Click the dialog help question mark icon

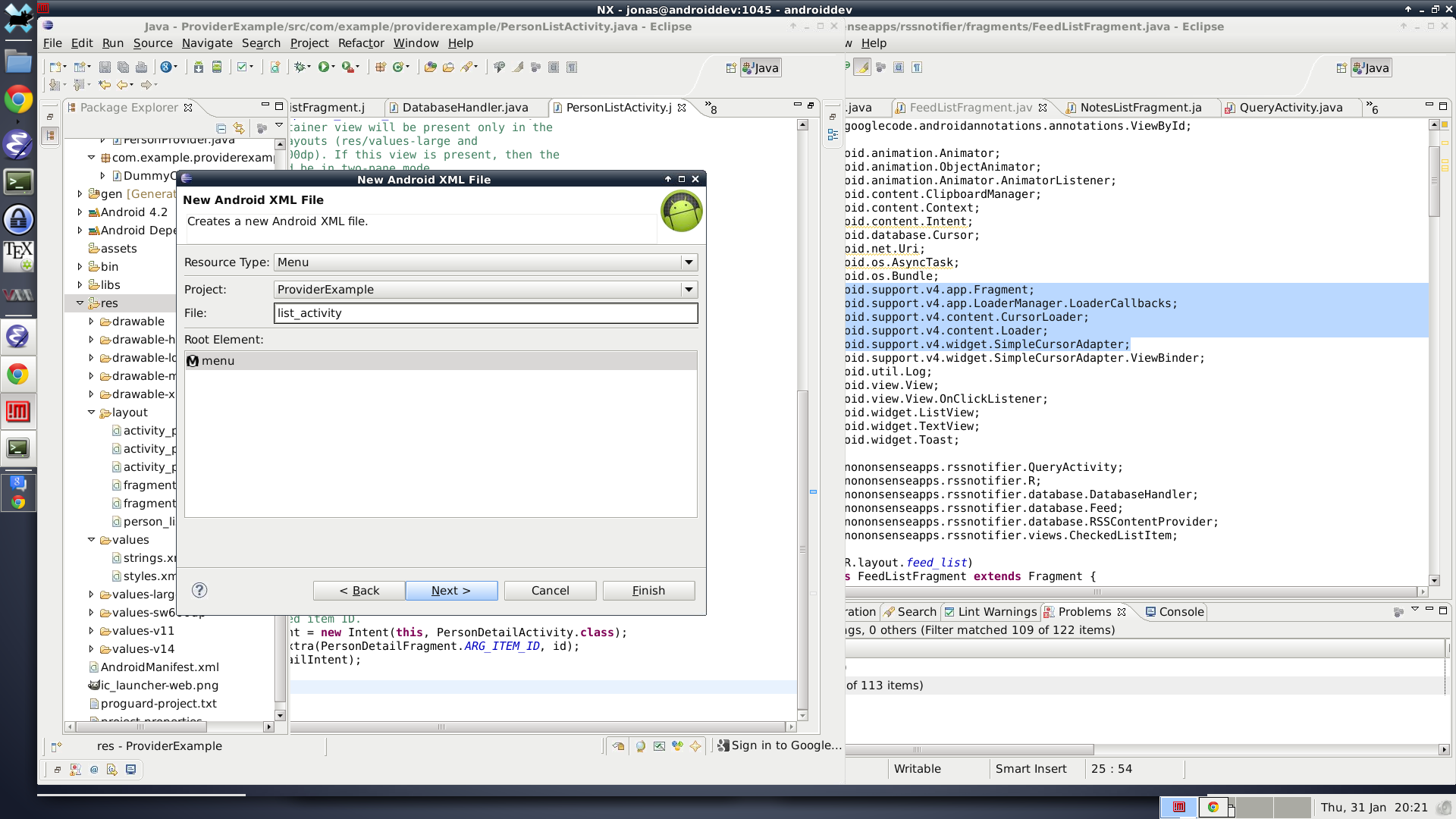pyautogui.click(x=199, y=590)
